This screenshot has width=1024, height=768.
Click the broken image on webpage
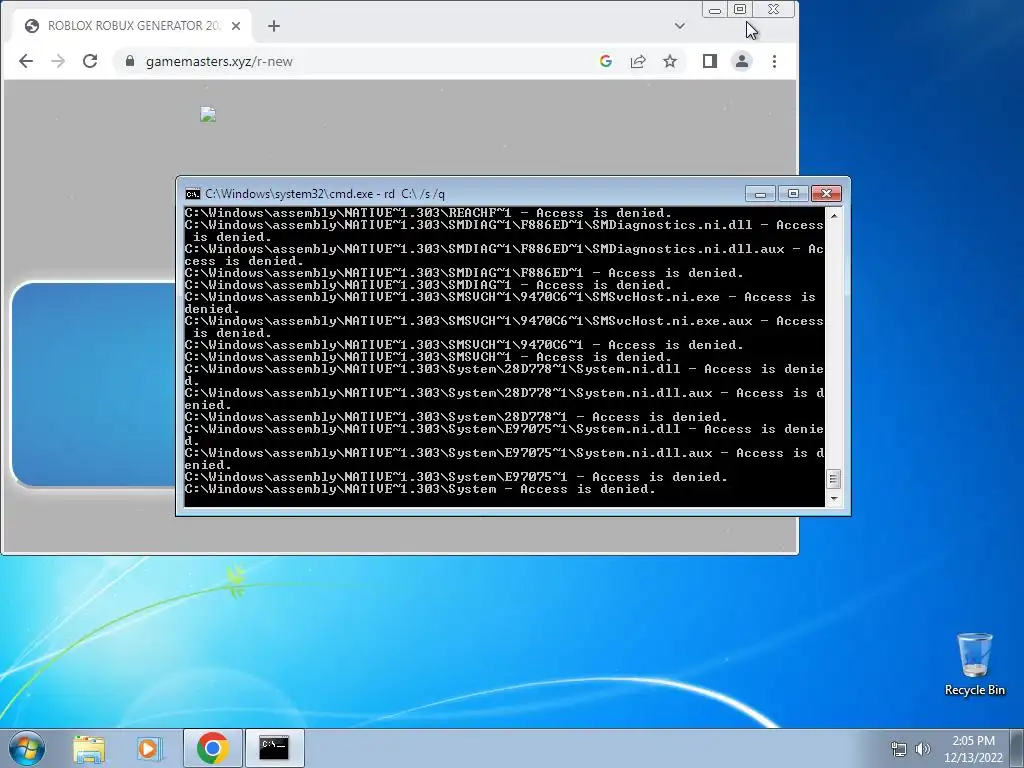point(208,115)
